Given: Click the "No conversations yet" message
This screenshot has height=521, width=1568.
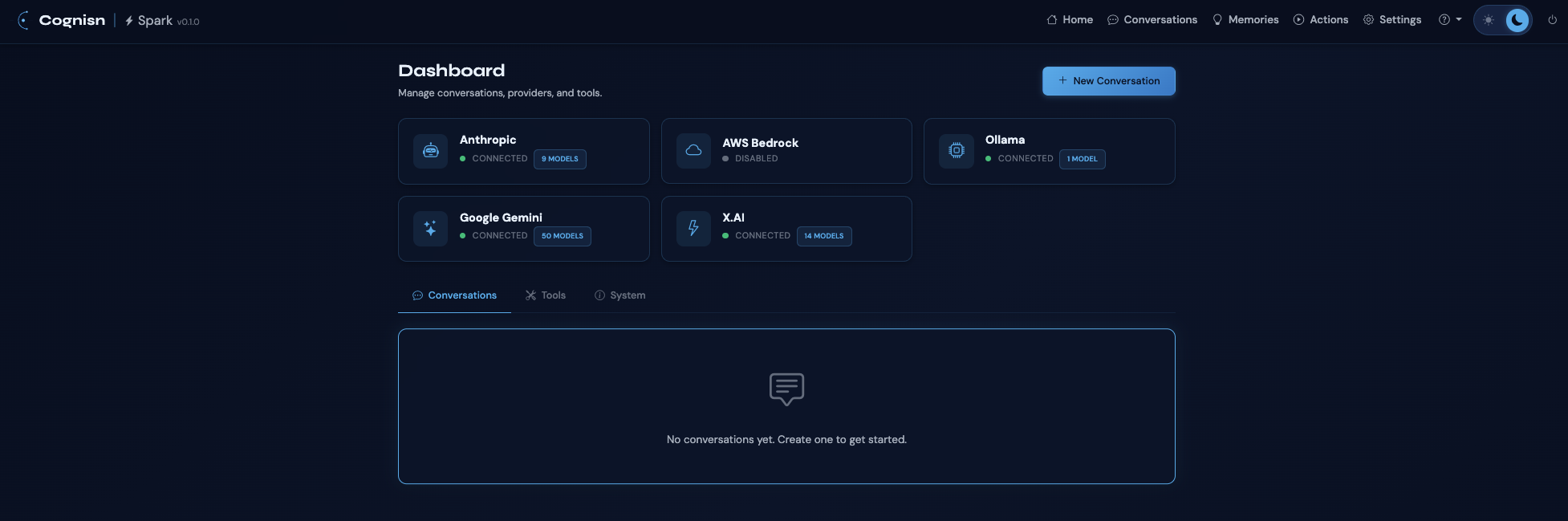Looking at the screenshot, I should pyautogui.click(x=786, y=440).
